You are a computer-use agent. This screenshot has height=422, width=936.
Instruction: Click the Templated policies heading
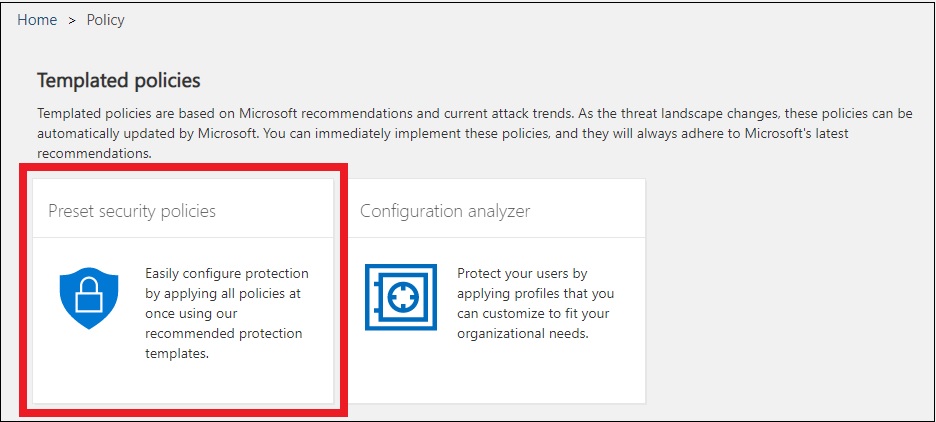[119, 80]
